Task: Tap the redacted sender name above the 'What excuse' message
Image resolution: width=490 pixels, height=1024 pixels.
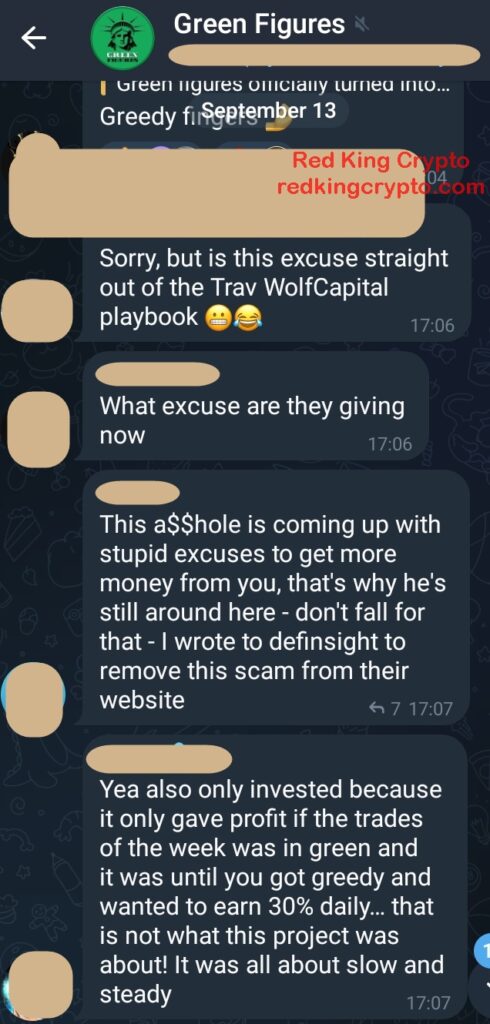Action: coord(157,374)
